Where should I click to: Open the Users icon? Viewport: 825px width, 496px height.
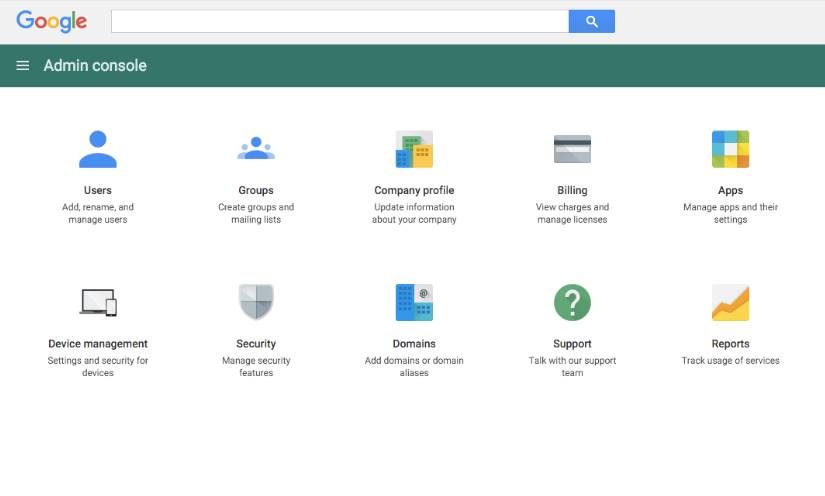(98, 149)
